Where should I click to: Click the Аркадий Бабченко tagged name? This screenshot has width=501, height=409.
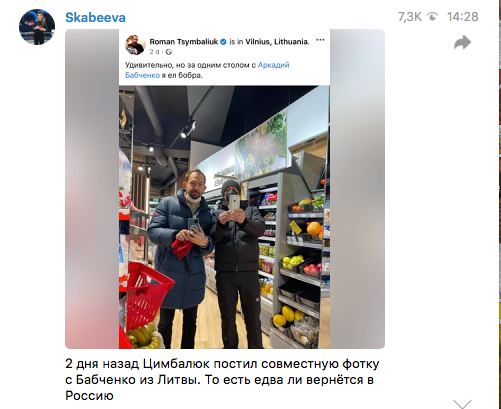pos(207,70)
